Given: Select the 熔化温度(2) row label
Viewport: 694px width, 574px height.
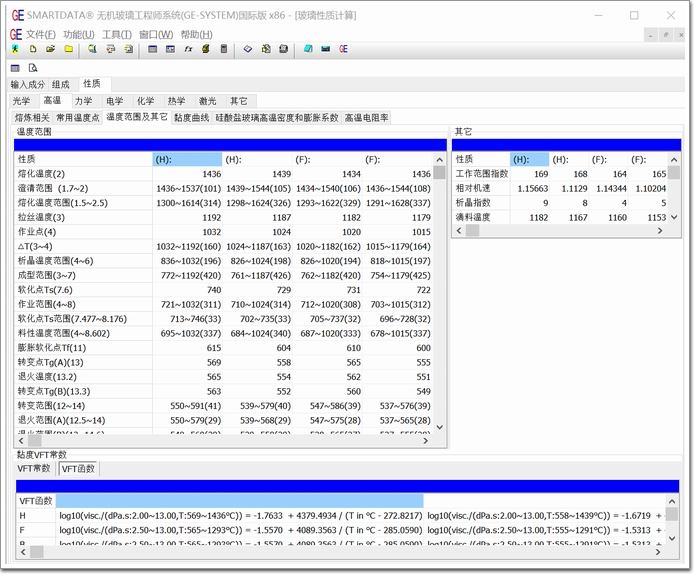Looking at the screenshot, I should click(x=41, y=174).
